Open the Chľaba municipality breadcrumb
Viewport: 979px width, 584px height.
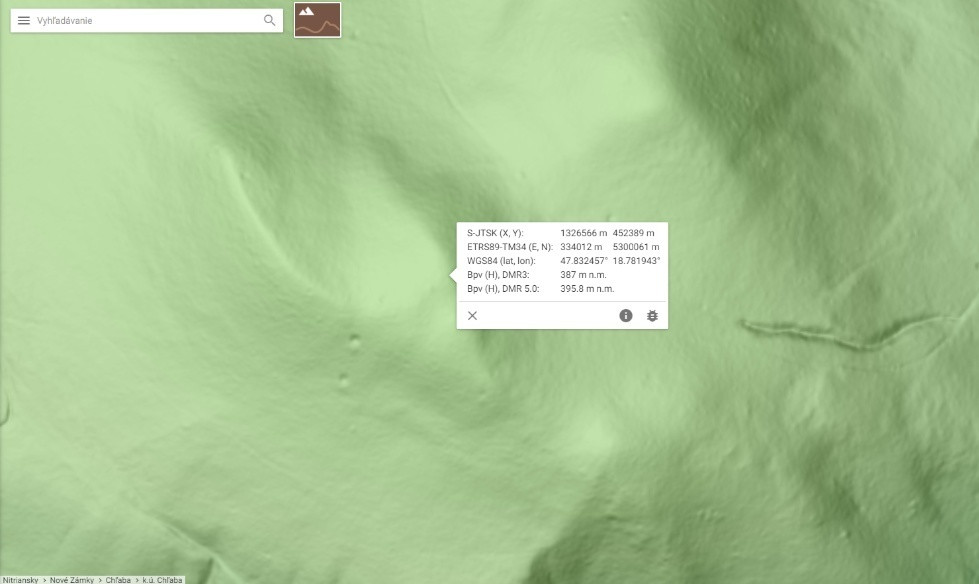[118, 580]
